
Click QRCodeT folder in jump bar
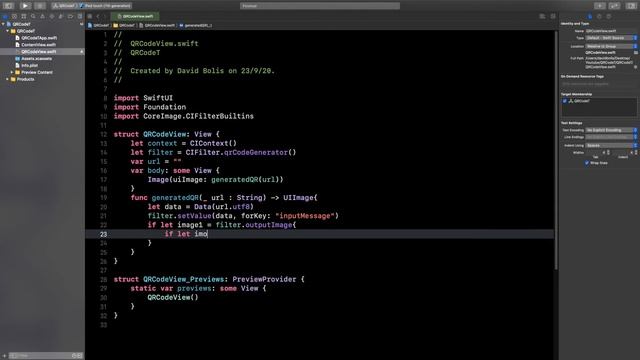coord(124,25)
